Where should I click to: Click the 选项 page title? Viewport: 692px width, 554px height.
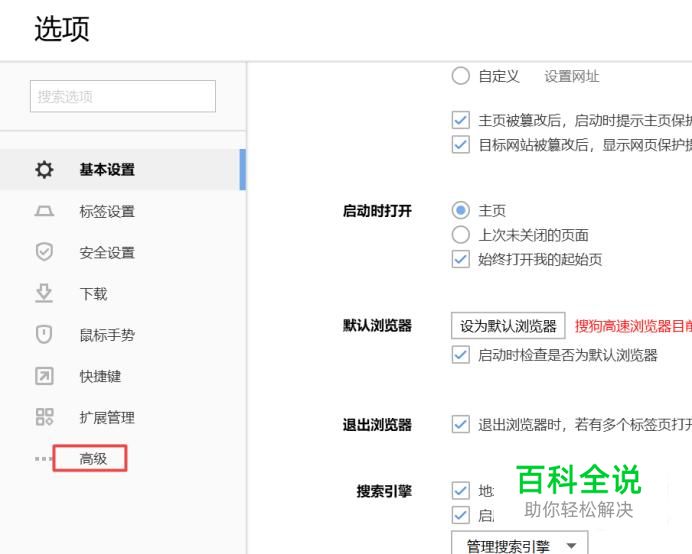coord(62,29)
